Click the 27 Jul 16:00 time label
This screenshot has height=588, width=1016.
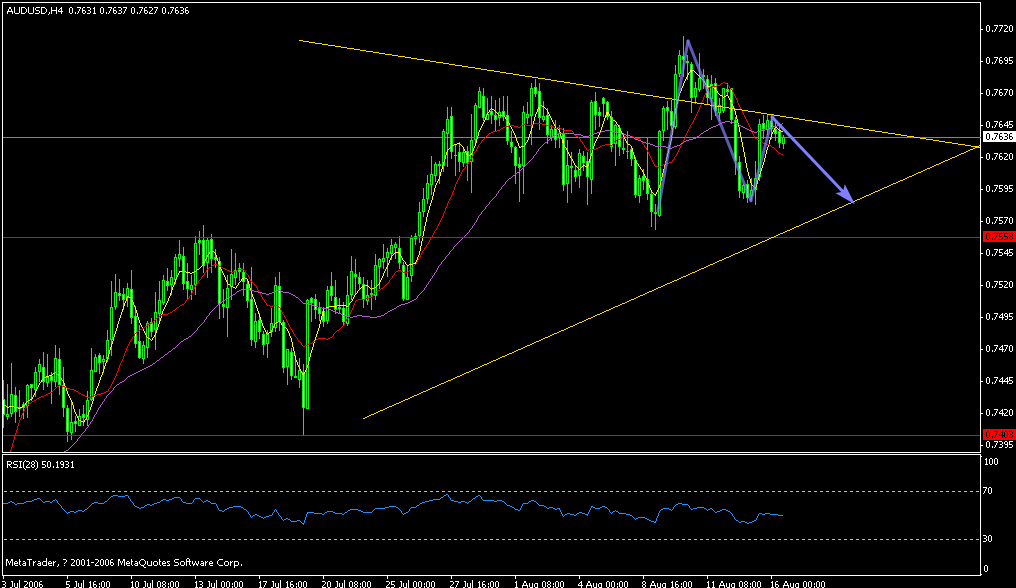pyautogui.click(x=475, y=583)
